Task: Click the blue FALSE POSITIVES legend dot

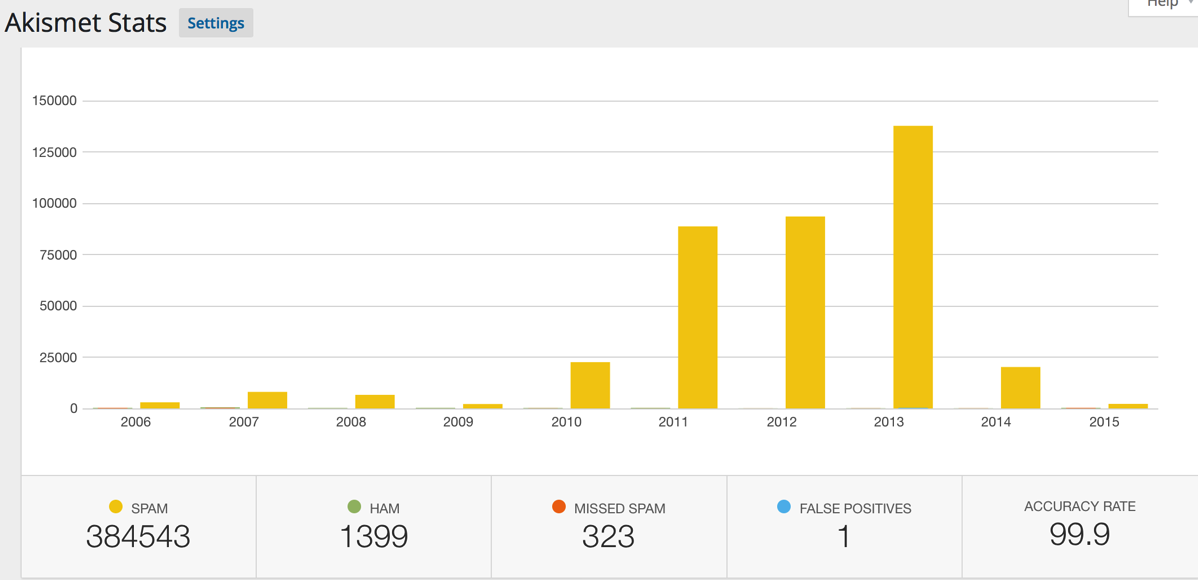Action: [784, 507]
